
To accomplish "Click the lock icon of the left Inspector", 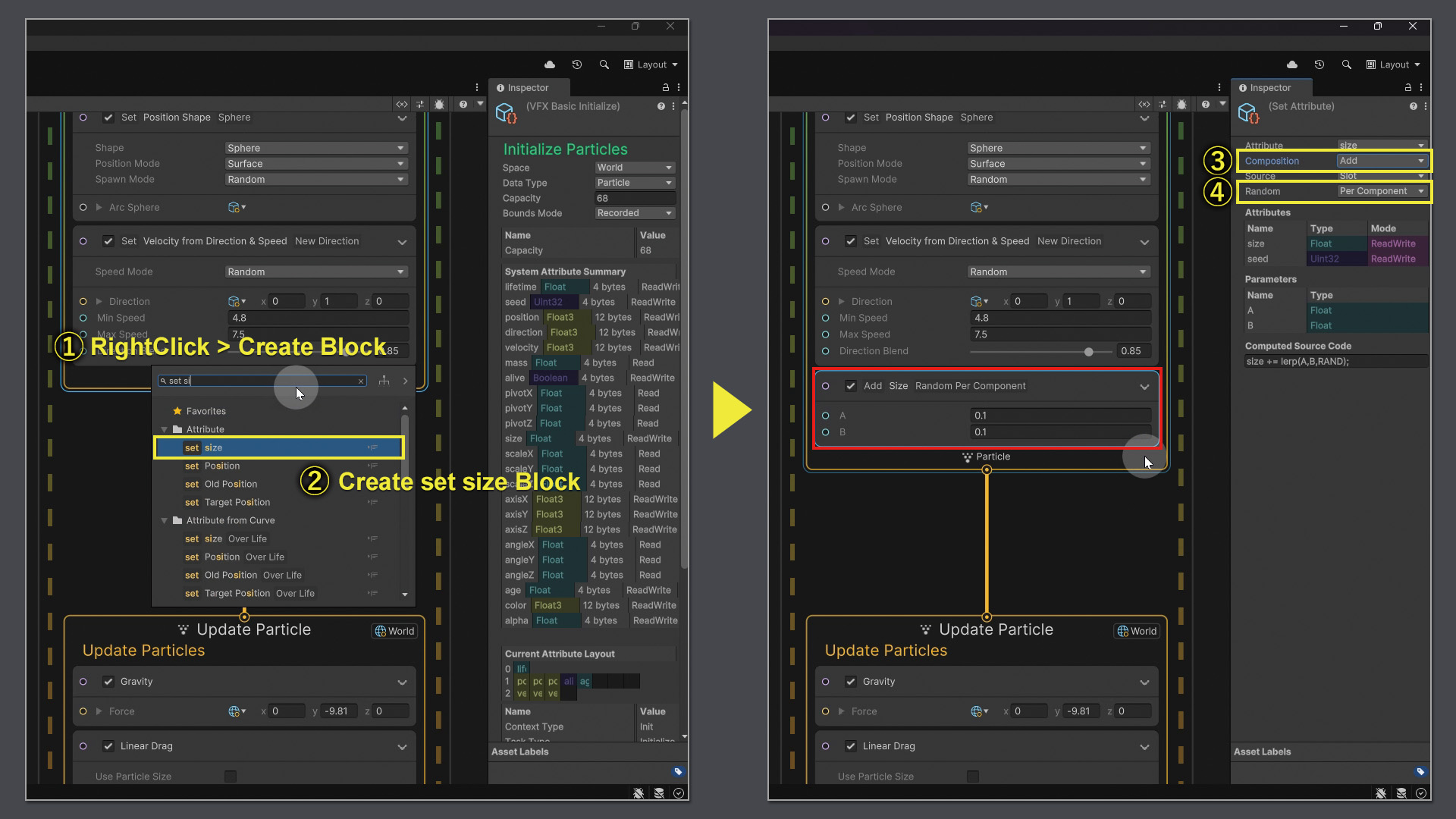I will click(x=666, y=88).
